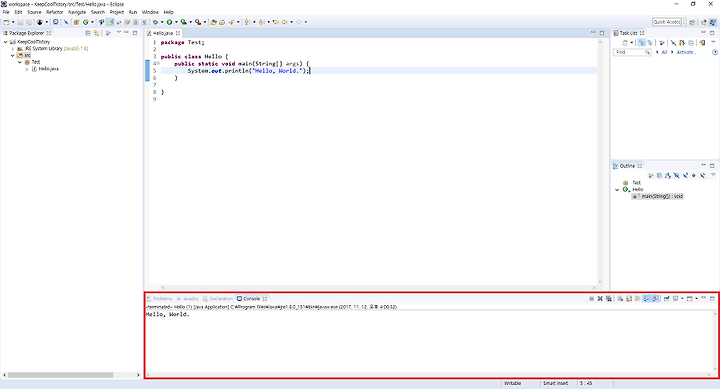Collapse the Hello class in Outline
720x389 pixels.
click(618, 190)
